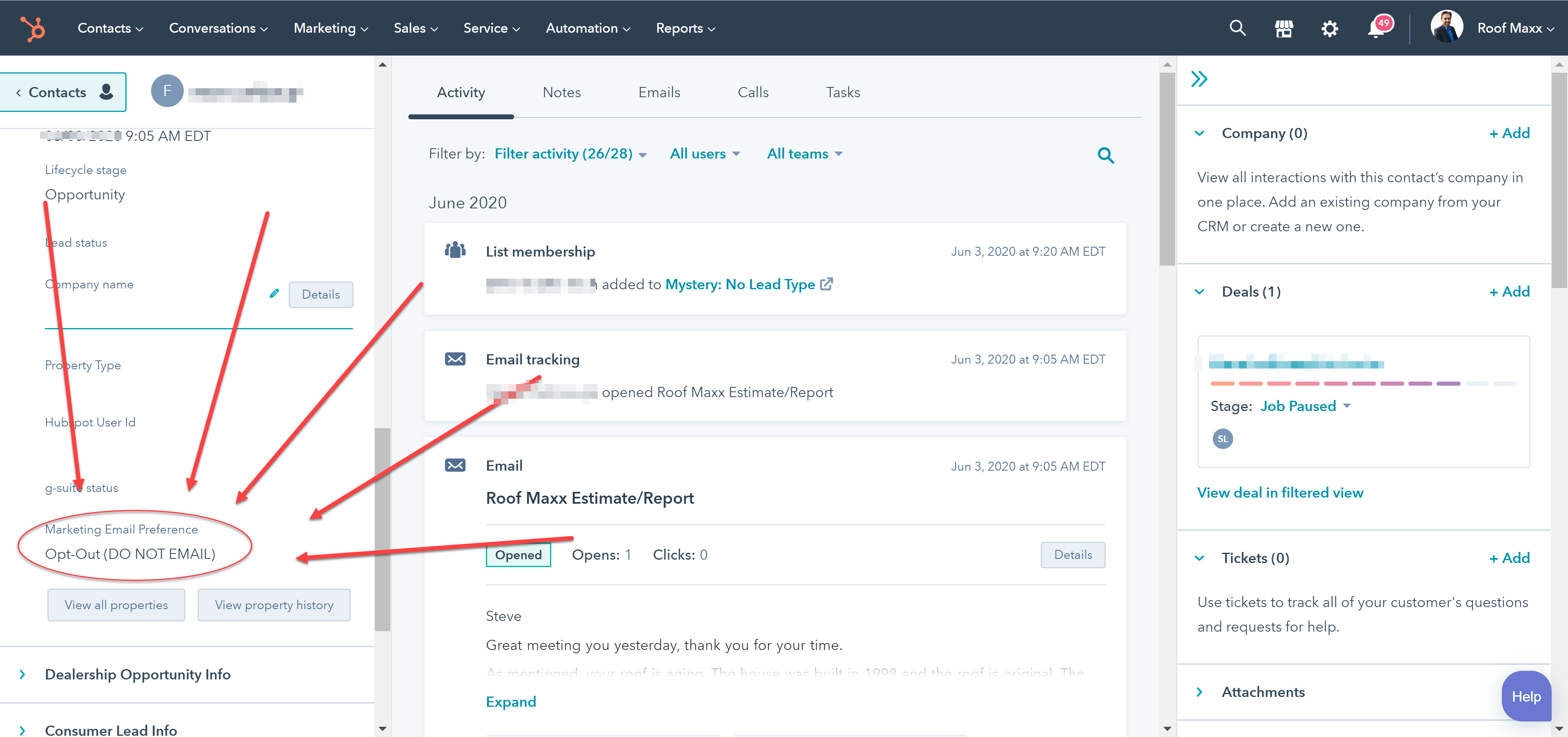The width and height of the screenshot is (1568, 737).
Task: Open the Help chat button
Action: pos(1526,696)
